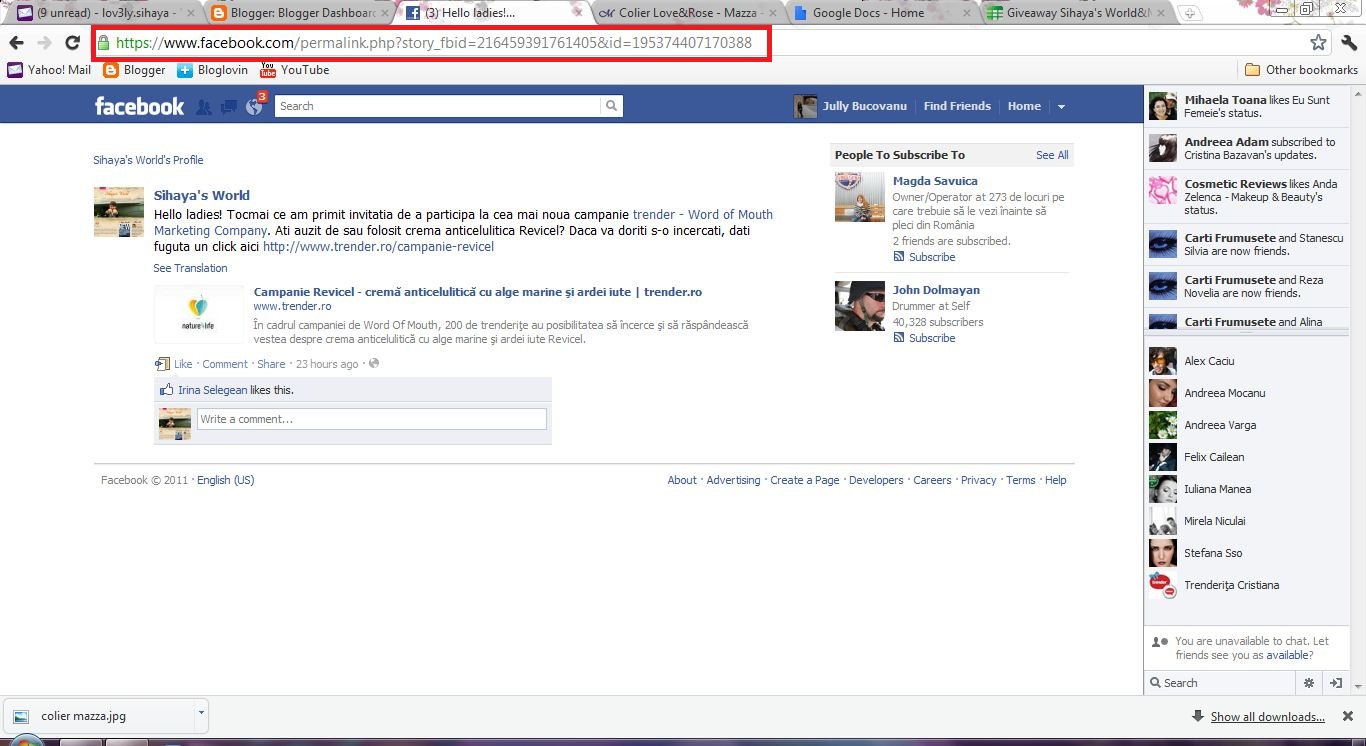The width and height of the screenshot is (1366, 746).
Task: Click Write a comment field
Action: click(372, 419)
